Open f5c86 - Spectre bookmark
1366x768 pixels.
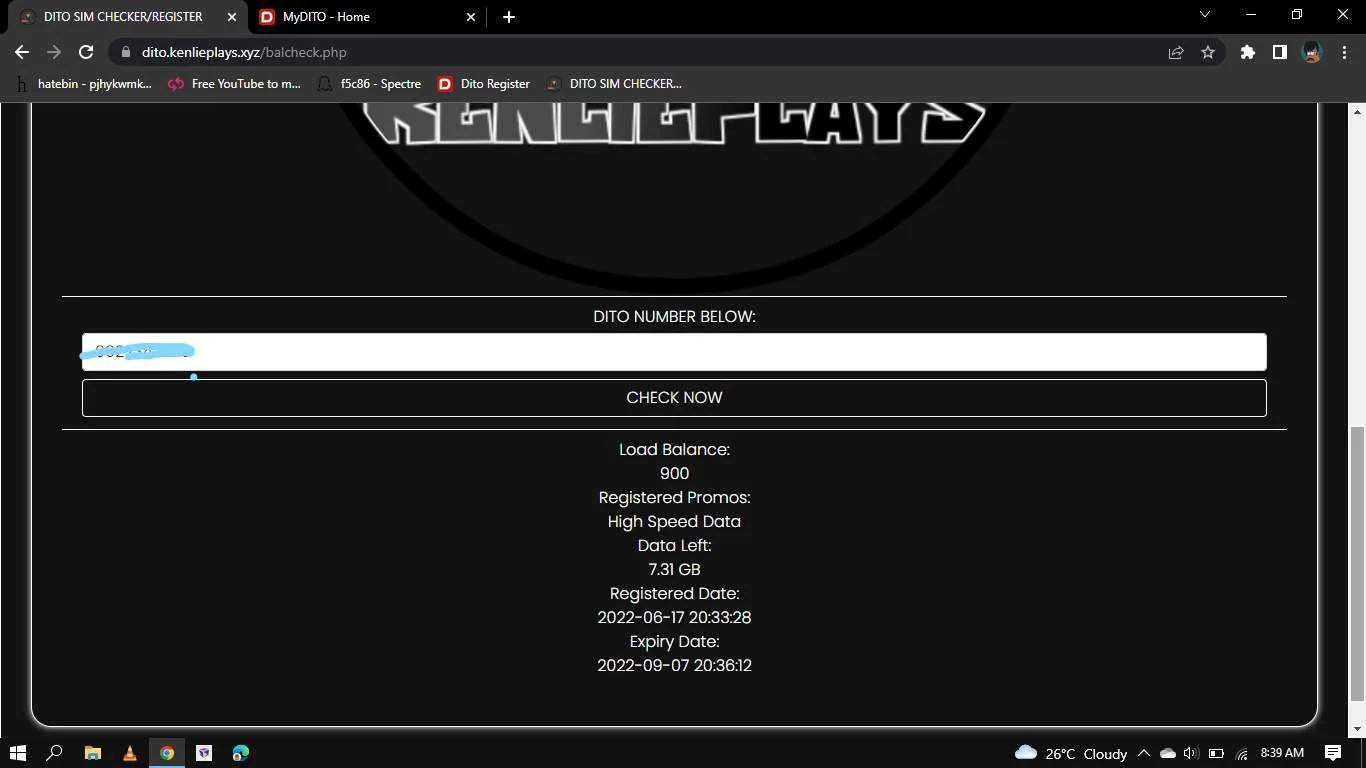(369, 84)
